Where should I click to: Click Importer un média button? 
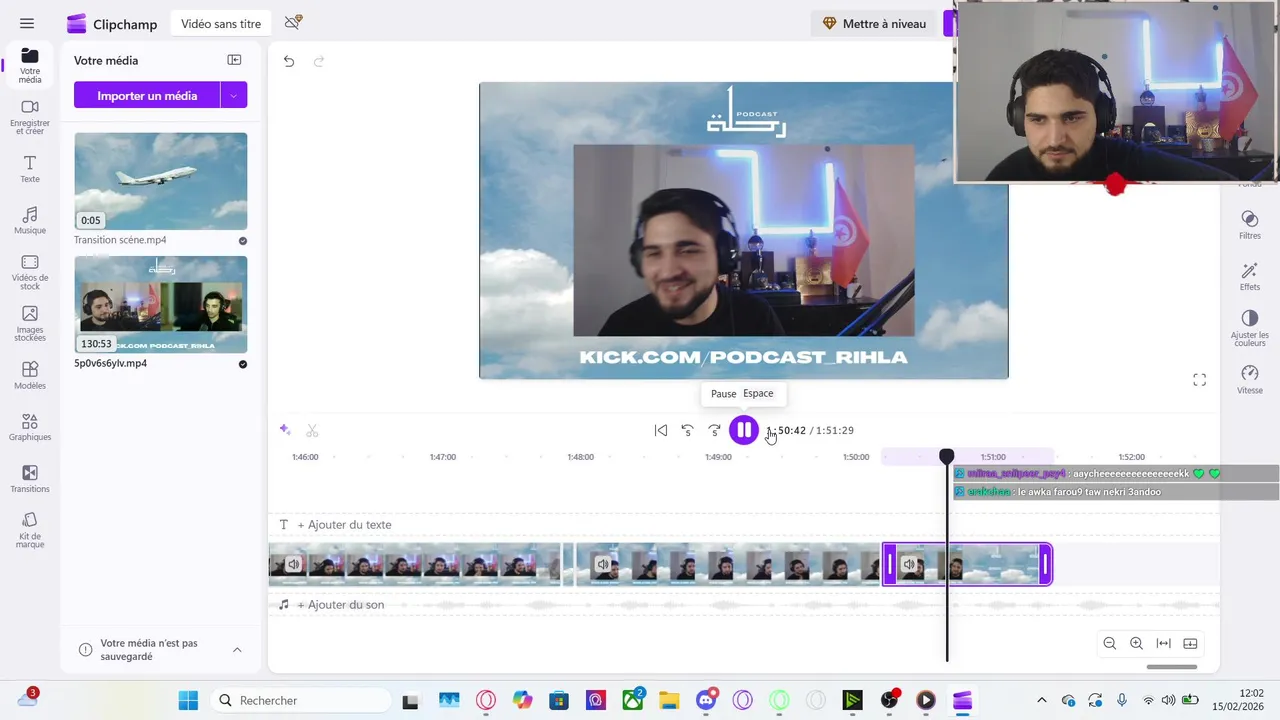pos(147,95)
